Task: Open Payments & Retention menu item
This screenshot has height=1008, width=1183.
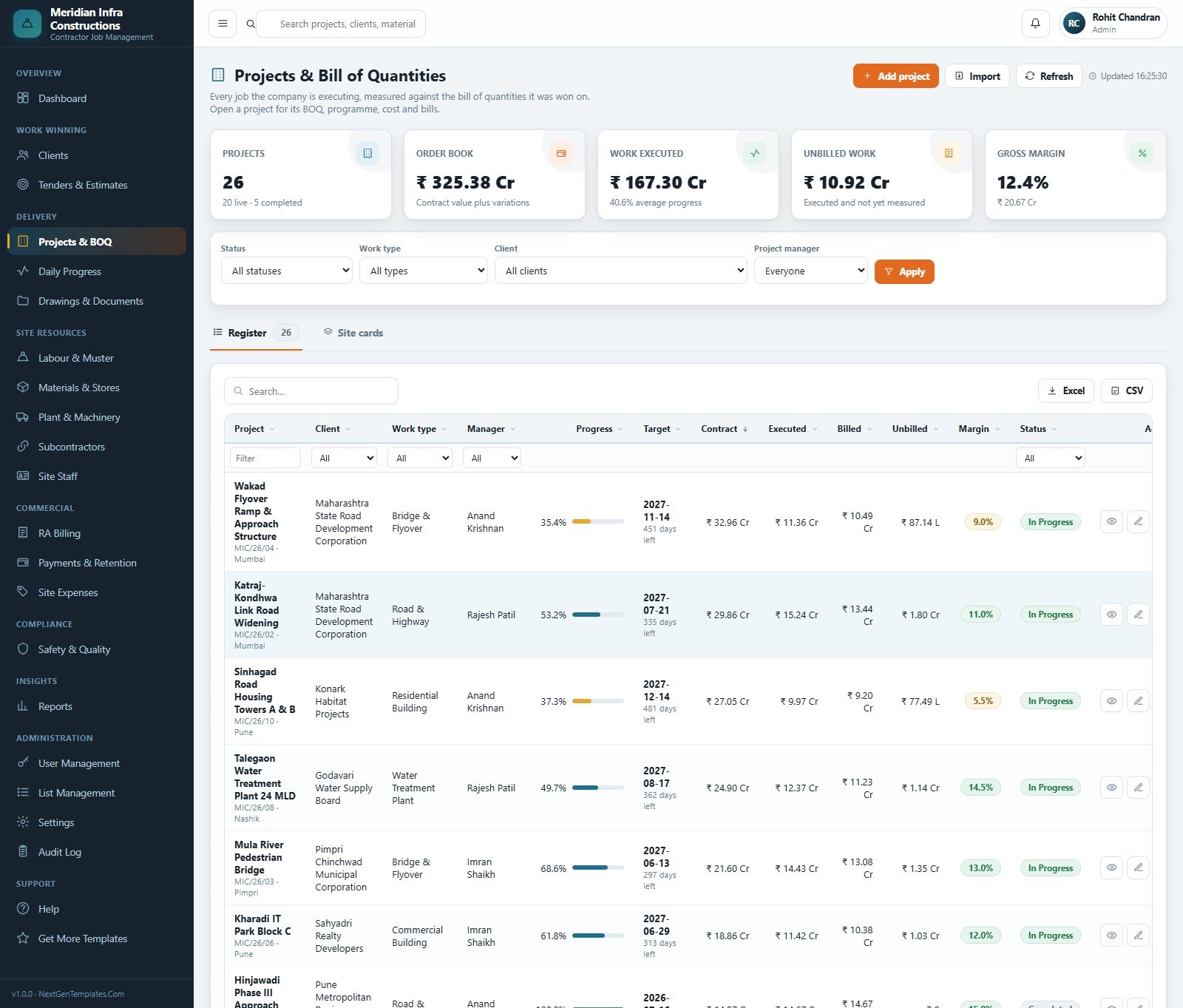Action: click(97, 563)
